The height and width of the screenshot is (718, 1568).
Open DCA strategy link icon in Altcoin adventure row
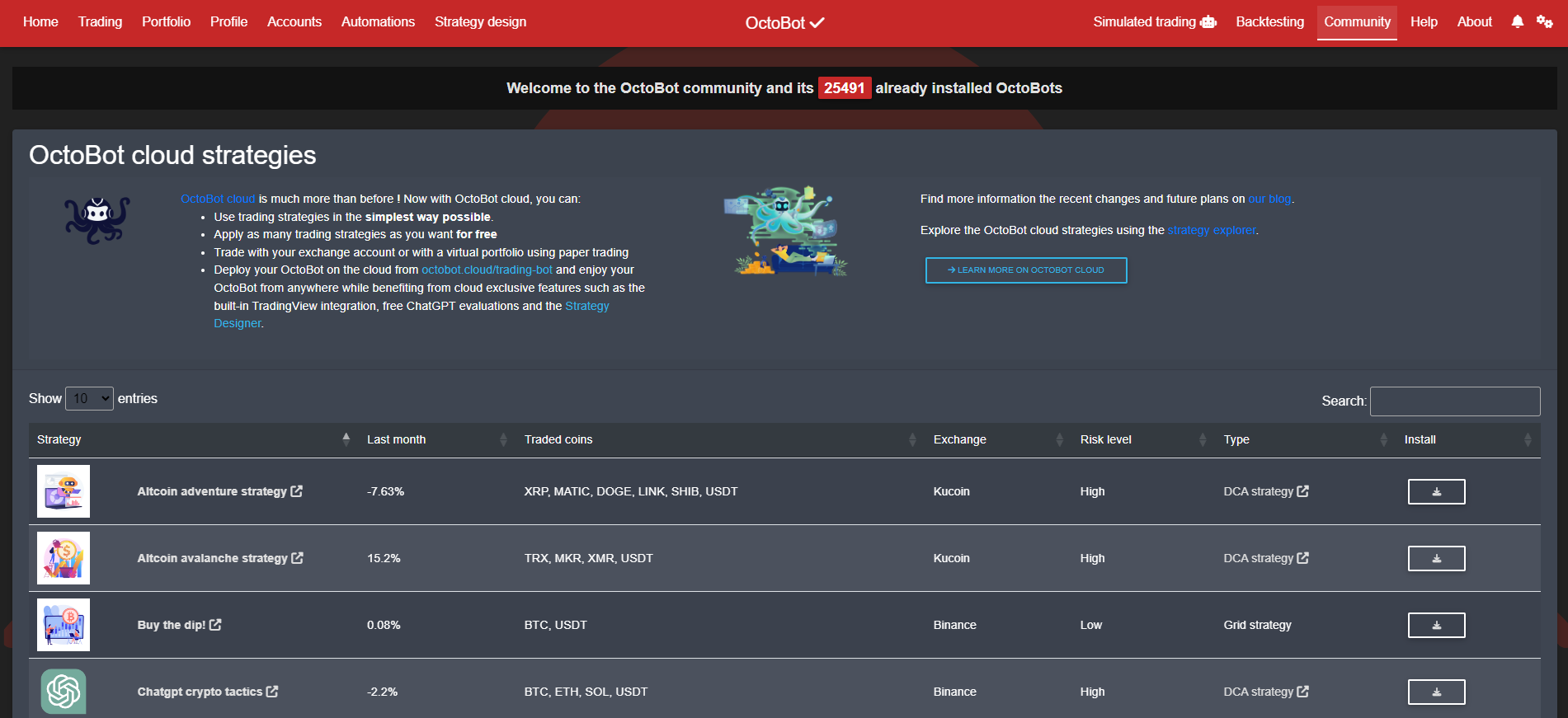[1303, 491]
